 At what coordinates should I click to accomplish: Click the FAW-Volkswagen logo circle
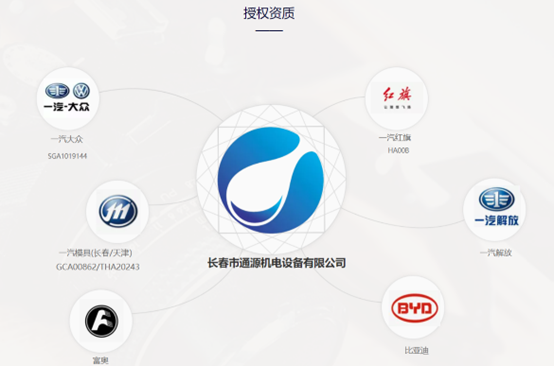click(68, 99)
